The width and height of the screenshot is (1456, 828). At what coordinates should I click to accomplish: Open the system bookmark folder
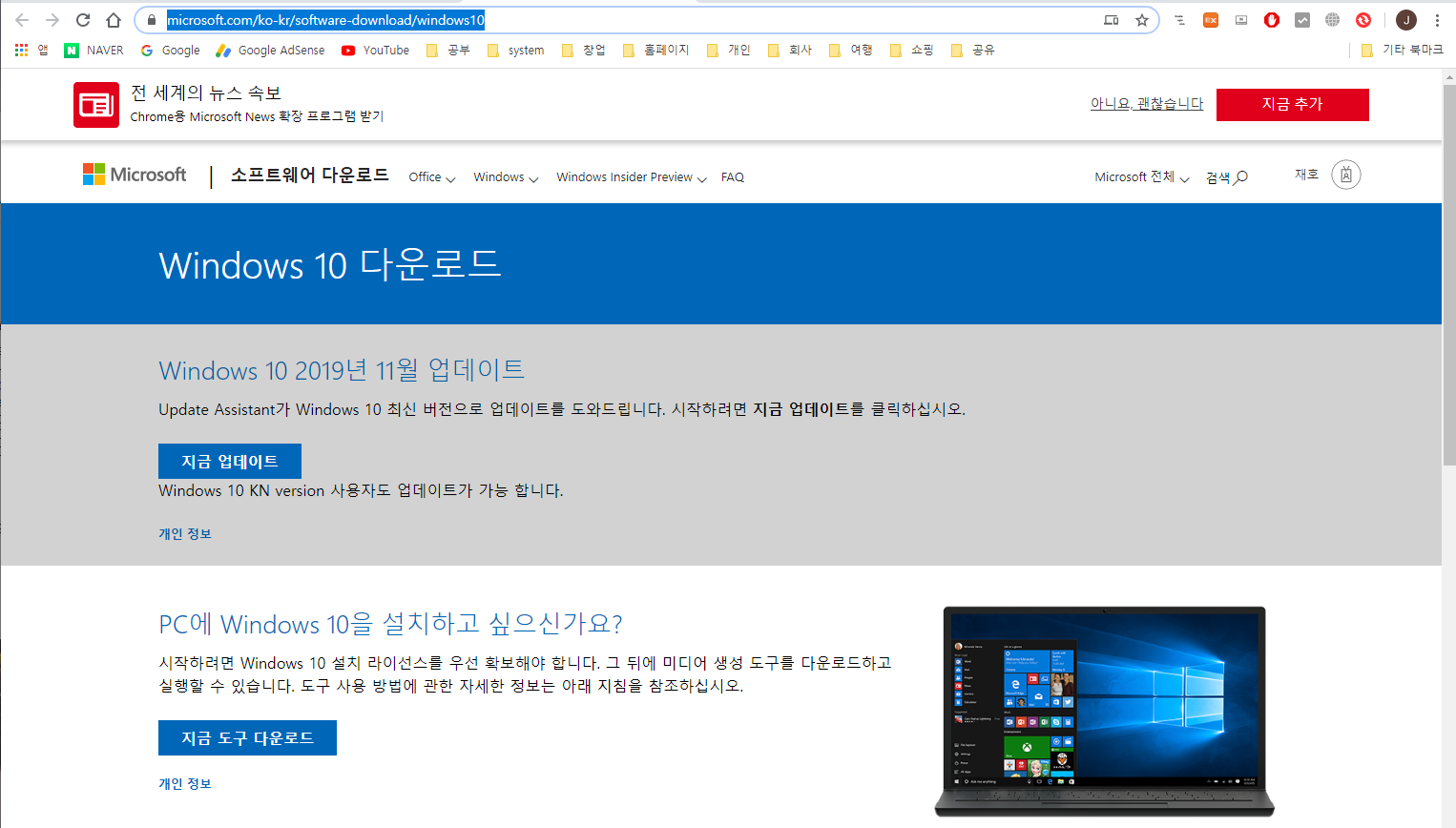point(515,51)
